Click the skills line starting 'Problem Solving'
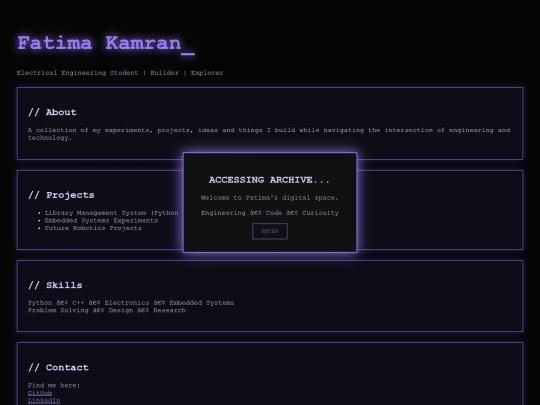Screen dimensions: 540x405 click(x=107, y=310)
